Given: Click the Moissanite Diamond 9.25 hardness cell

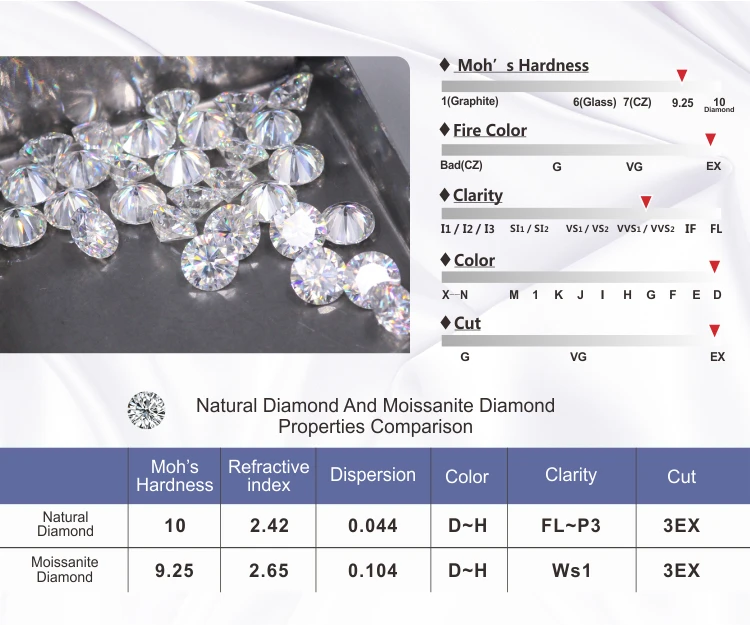Looking at the screenshot, I should coord(175,570).
